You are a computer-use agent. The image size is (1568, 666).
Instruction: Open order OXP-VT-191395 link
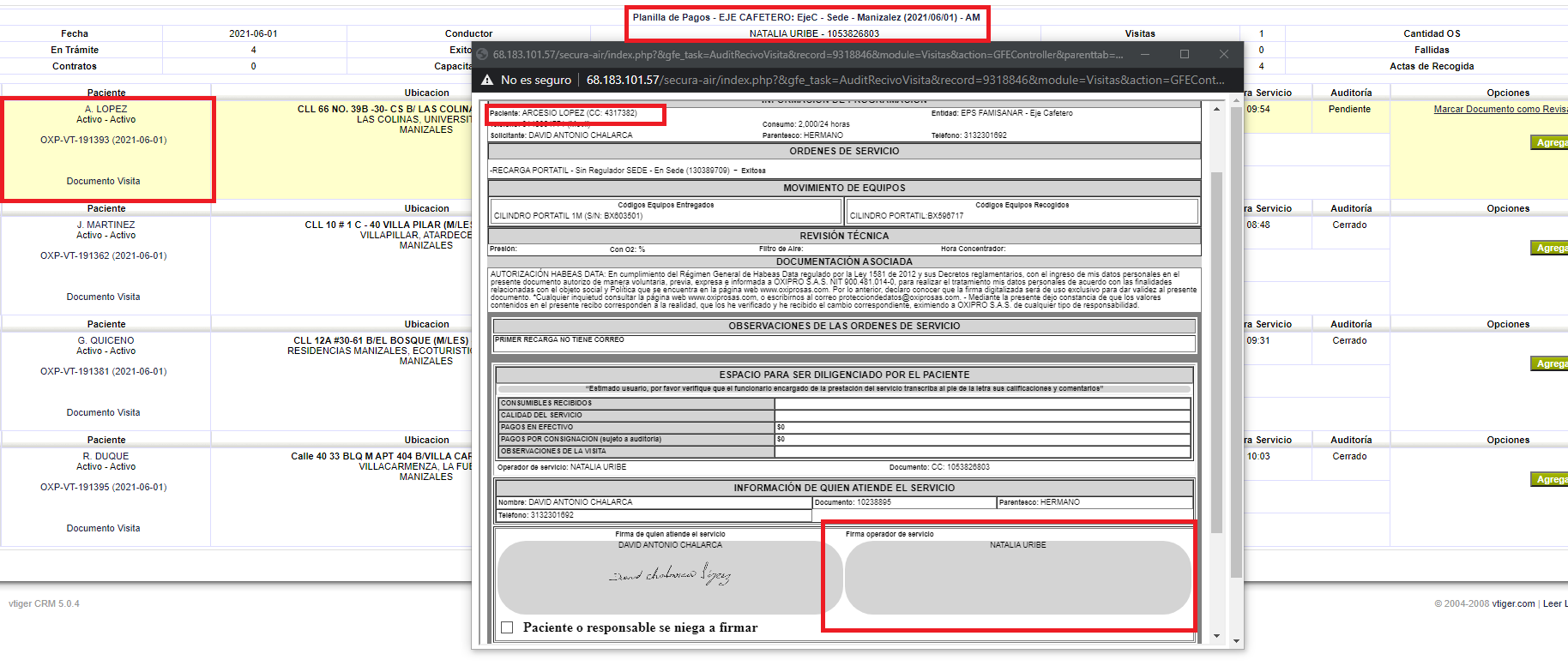(104, 487)
